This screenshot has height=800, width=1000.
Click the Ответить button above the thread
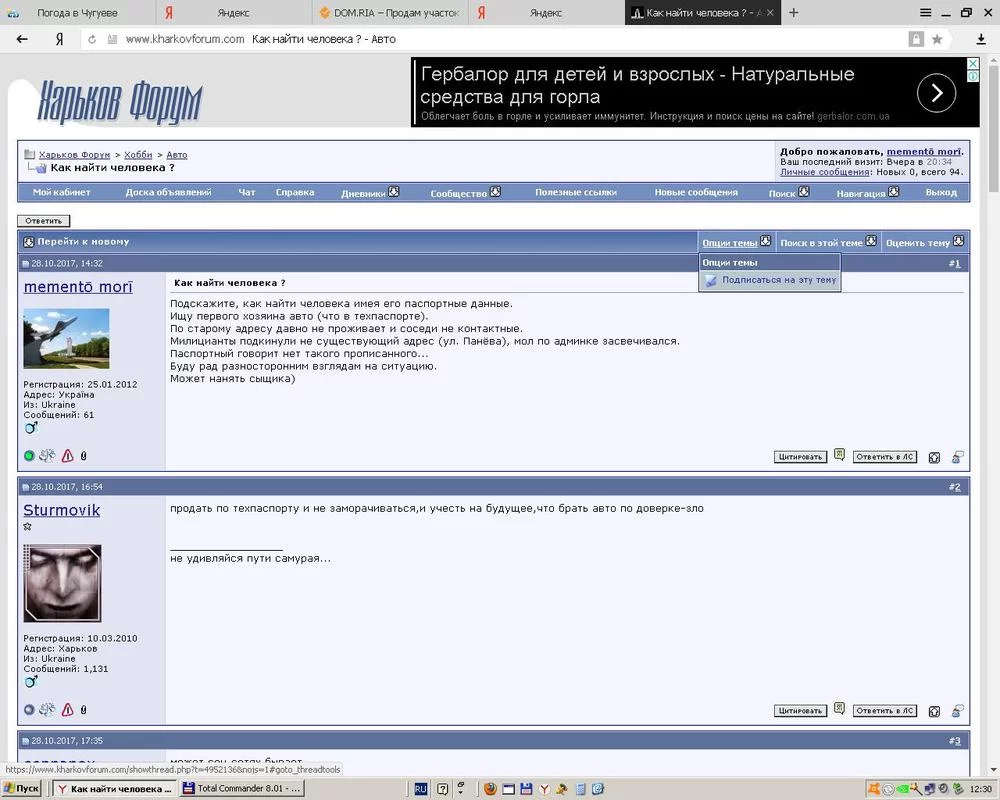pyautogui.click(x=43, y=221)
